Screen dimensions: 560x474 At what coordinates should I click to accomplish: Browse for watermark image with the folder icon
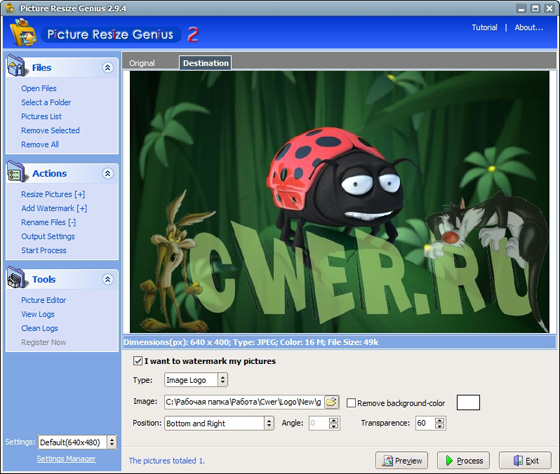(x=331, y=402)
